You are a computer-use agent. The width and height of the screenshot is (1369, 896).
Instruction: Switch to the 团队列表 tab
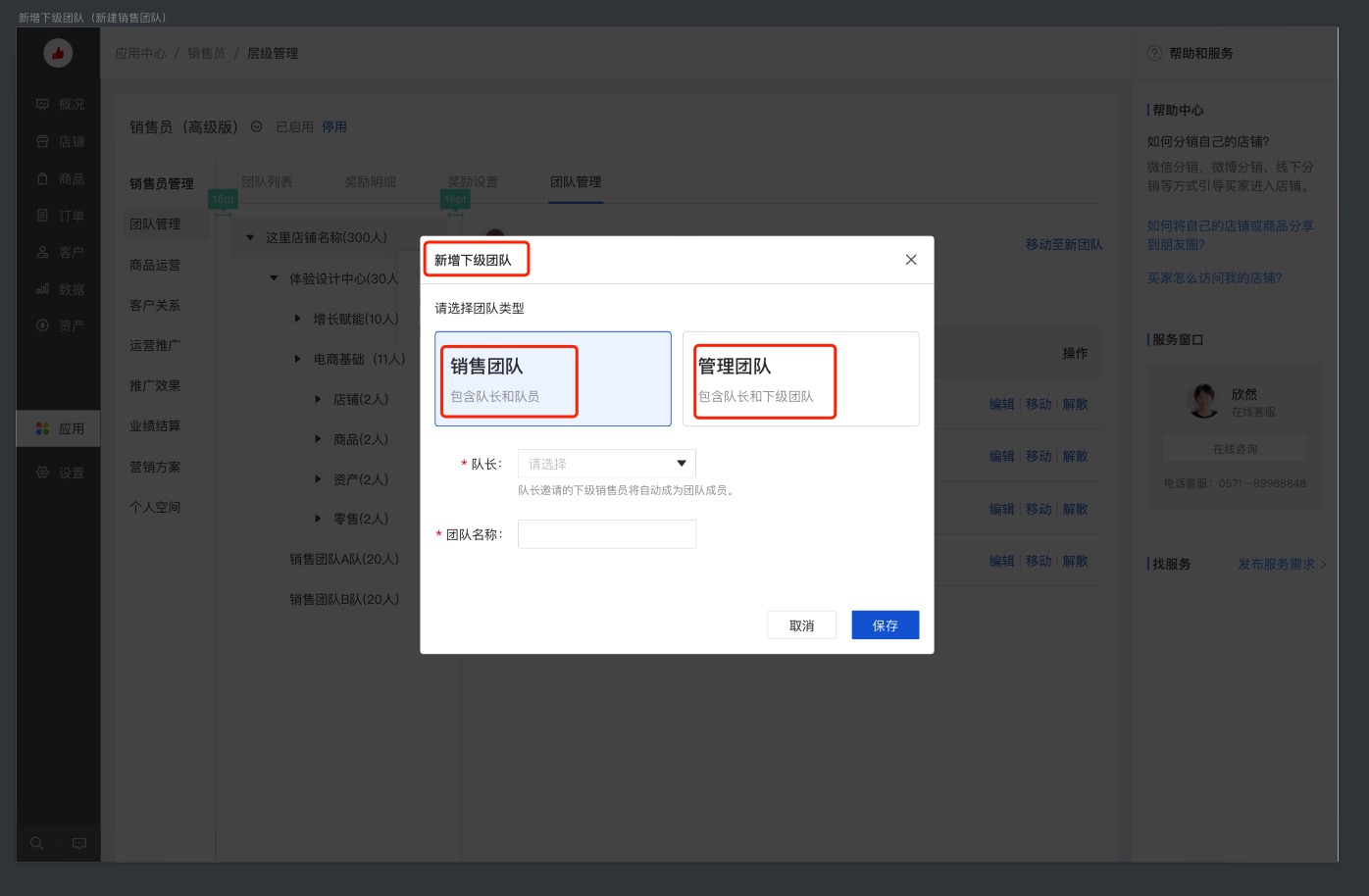267,182
